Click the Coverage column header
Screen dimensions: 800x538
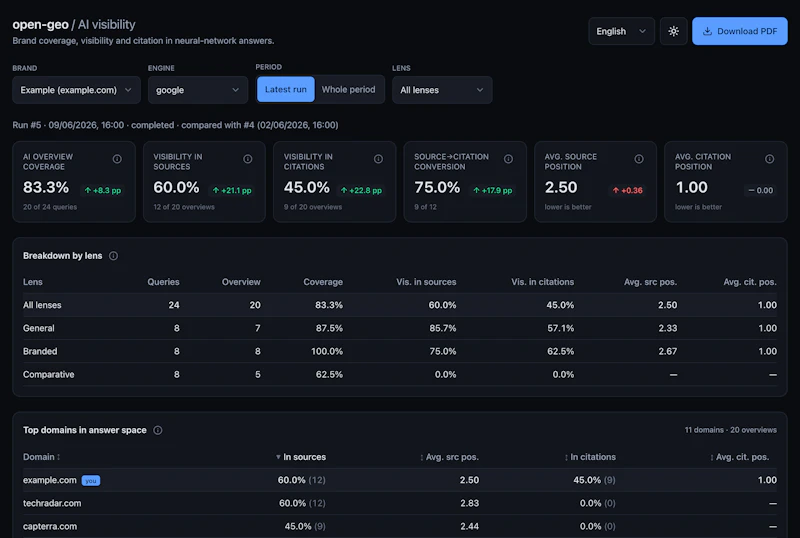click(x=323, y=282)
